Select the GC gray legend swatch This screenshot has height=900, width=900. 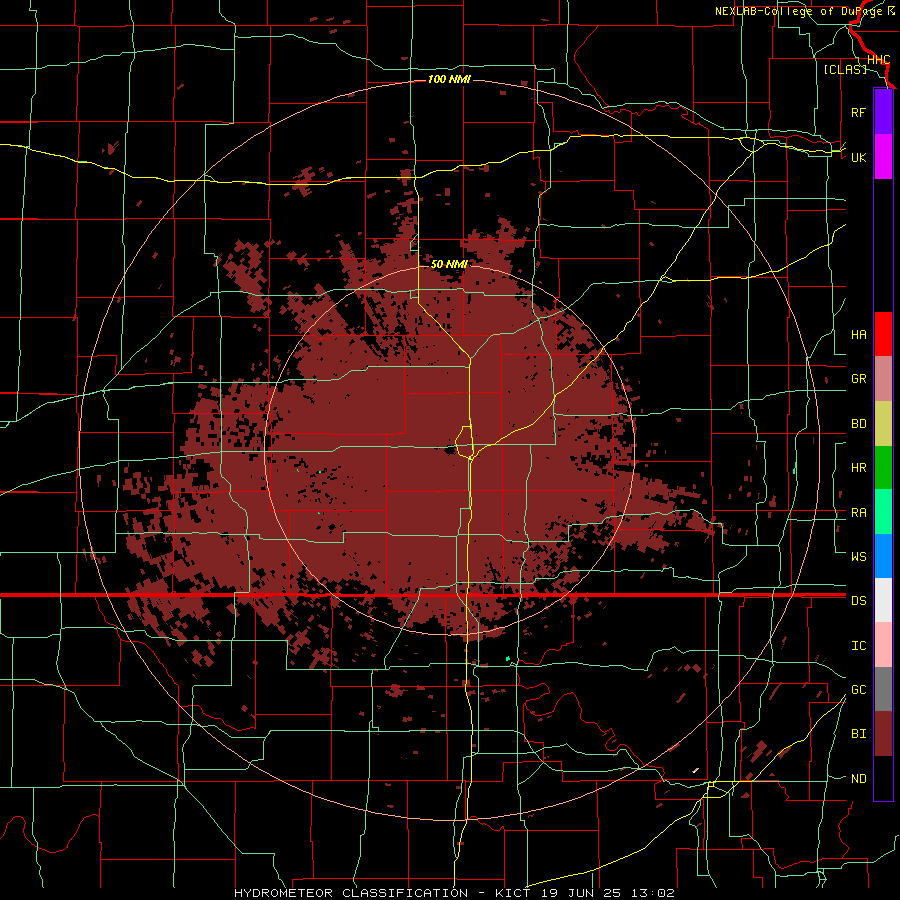(883, 689)
